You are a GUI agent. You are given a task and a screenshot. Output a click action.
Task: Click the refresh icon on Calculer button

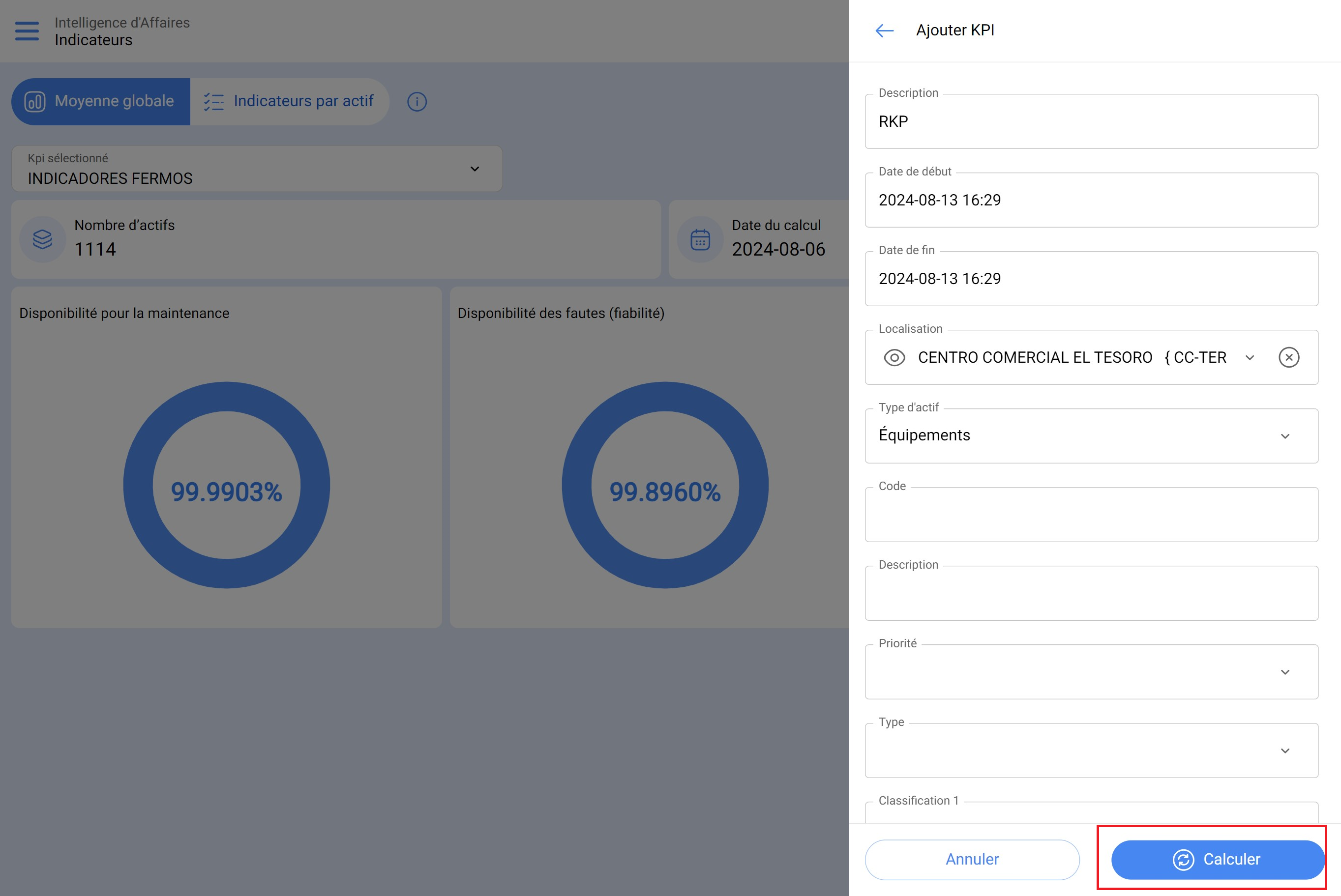click(1183, 860)
